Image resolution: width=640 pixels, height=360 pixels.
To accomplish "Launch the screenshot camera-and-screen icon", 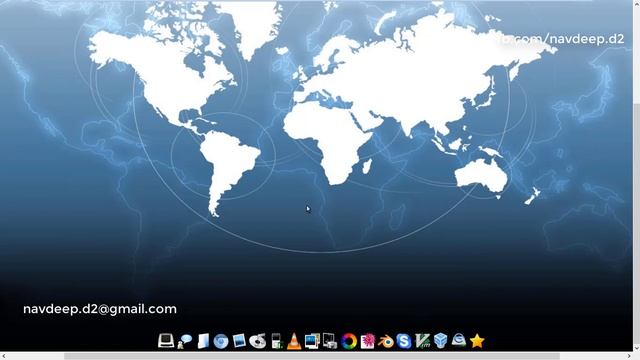I will point(330,341).
